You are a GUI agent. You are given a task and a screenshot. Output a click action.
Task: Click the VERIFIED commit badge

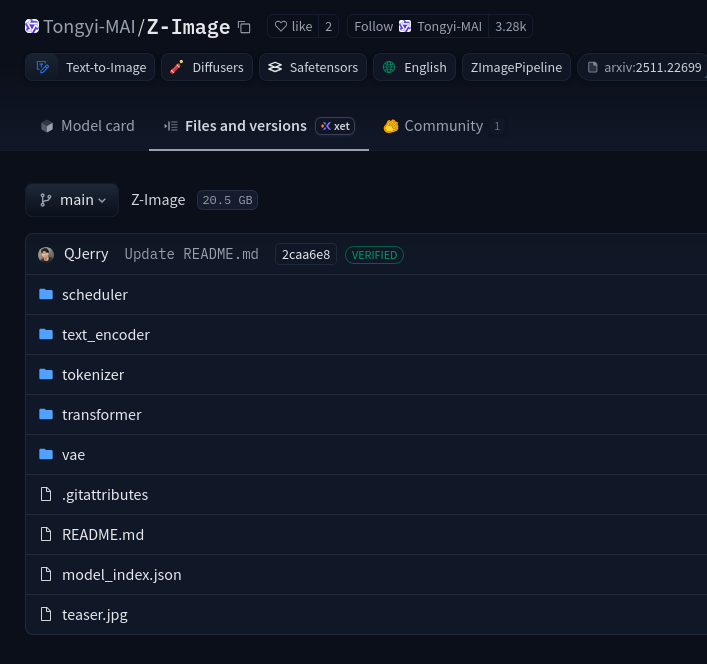click(374, 255)
